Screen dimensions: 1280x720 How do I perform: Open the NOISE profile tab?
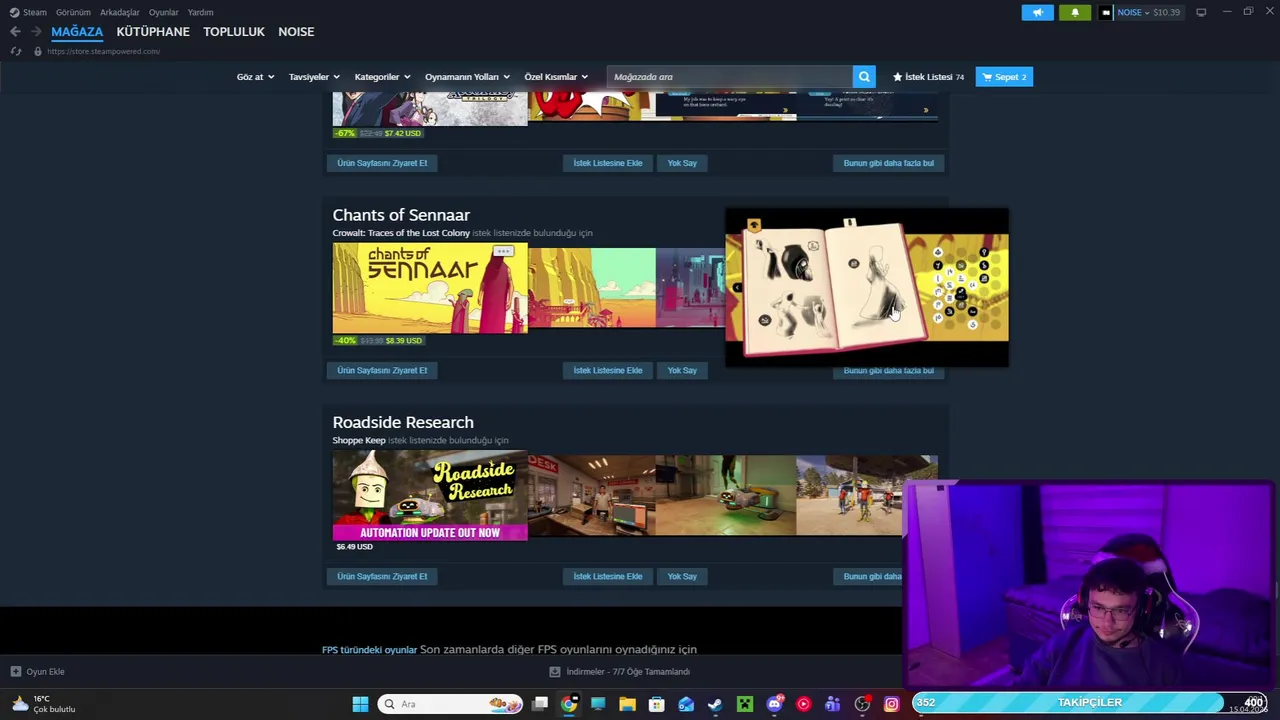pyautogui.click(x=296, y=32)
